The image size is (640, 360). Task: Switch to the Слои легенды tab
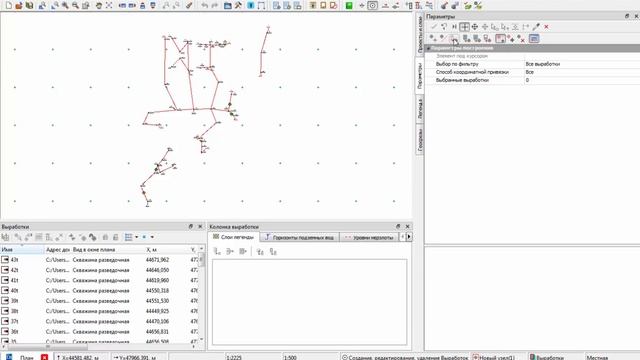tap(233, 237)
